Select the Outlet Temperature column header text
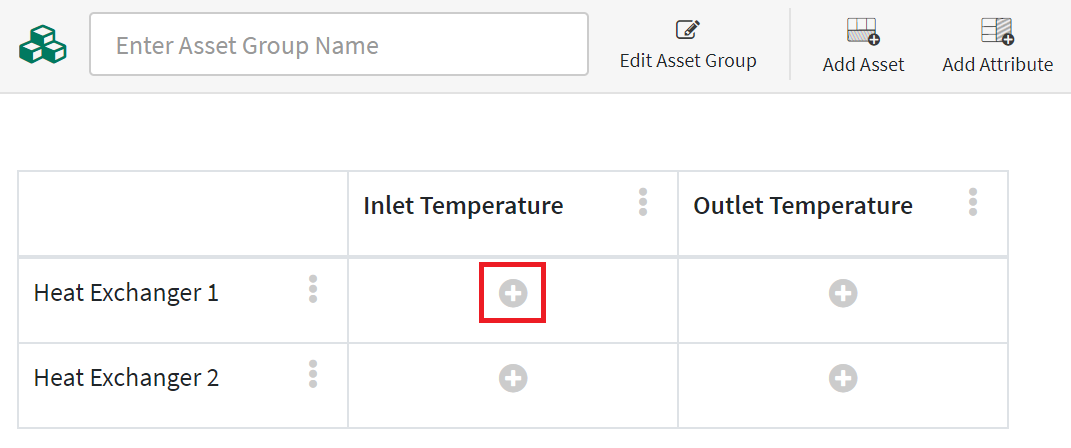Screen dimensions: 1071x448 803,206
